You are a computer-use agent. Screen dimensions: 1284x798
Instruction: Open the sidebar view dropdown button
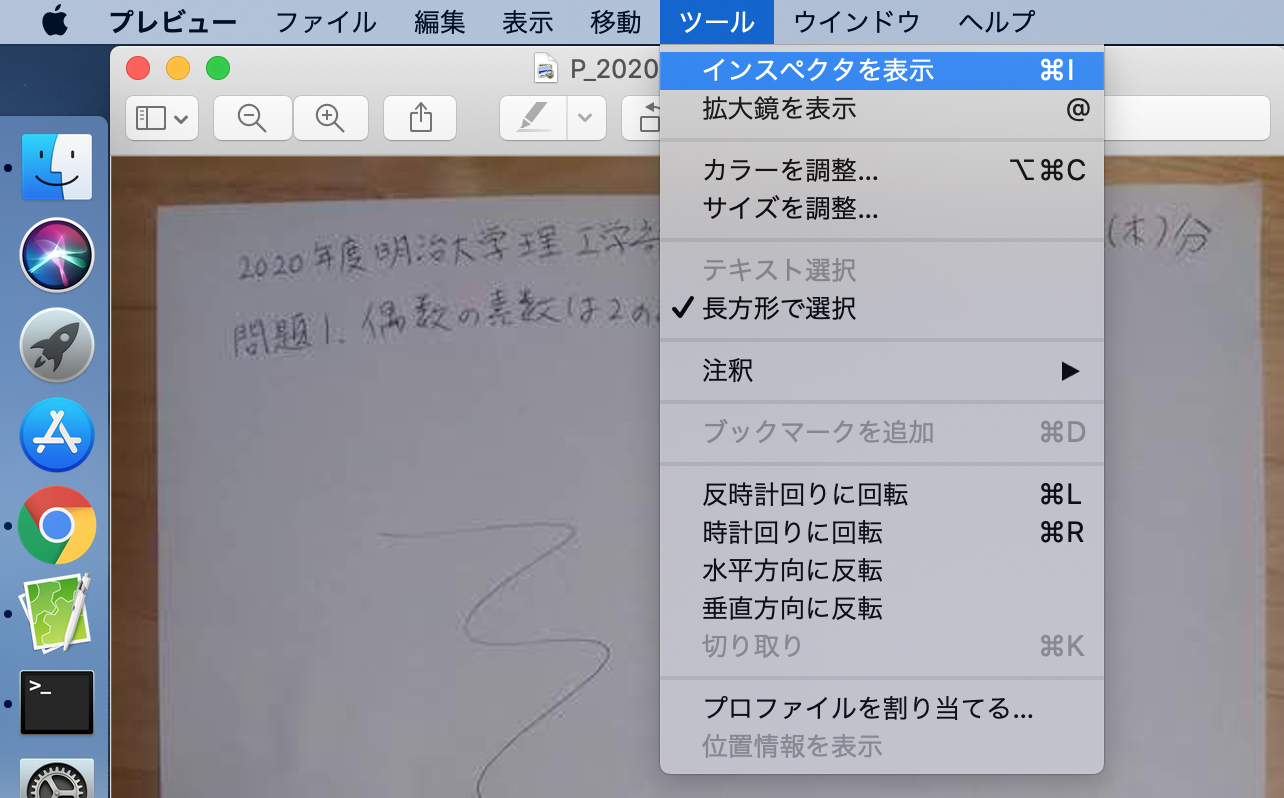162,118
